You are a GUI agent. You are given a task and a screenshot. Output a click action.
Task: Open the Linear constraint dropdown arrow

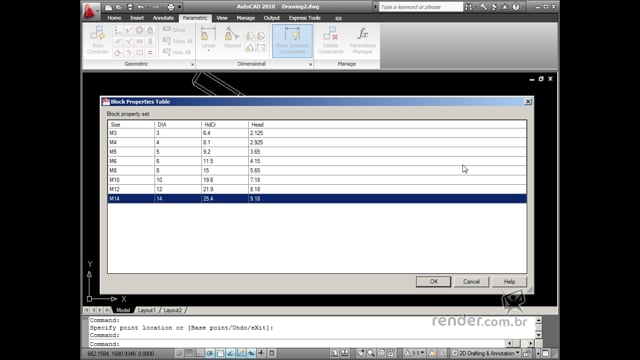point(208,51)
